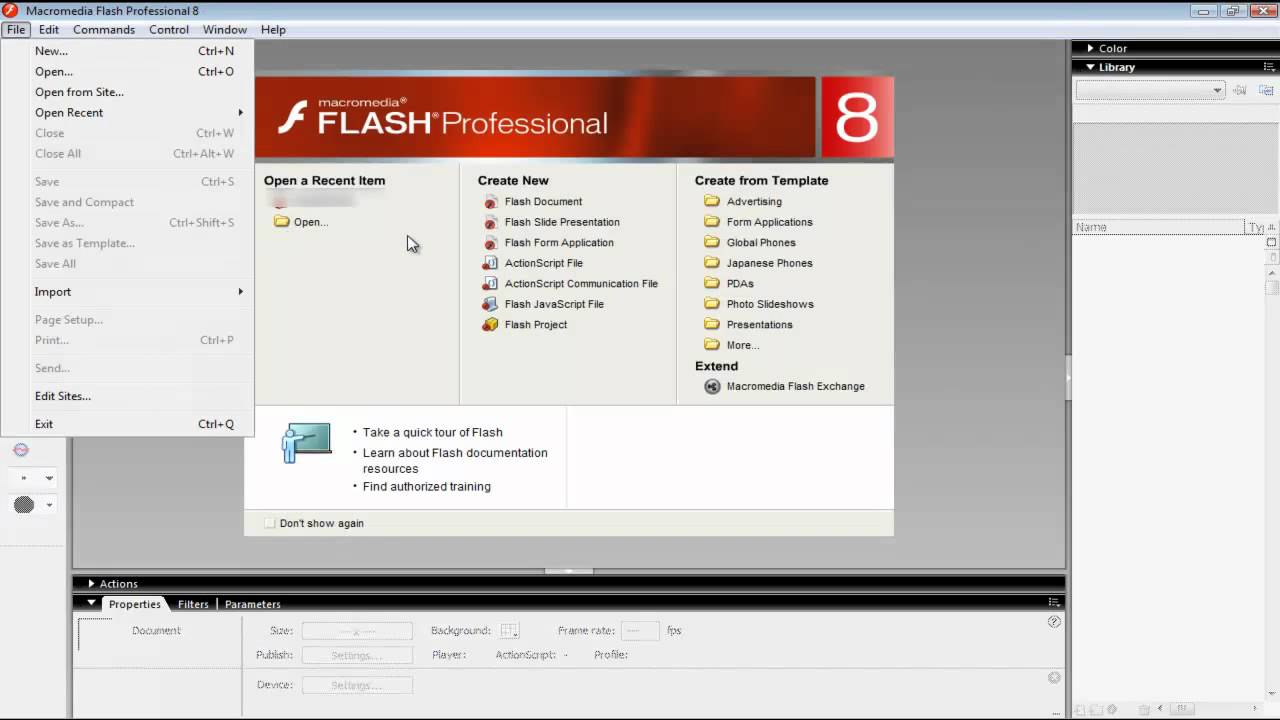The image size is (1280, 720).
Task: Click the quick tour presenter icon
Action: (306, 443)
